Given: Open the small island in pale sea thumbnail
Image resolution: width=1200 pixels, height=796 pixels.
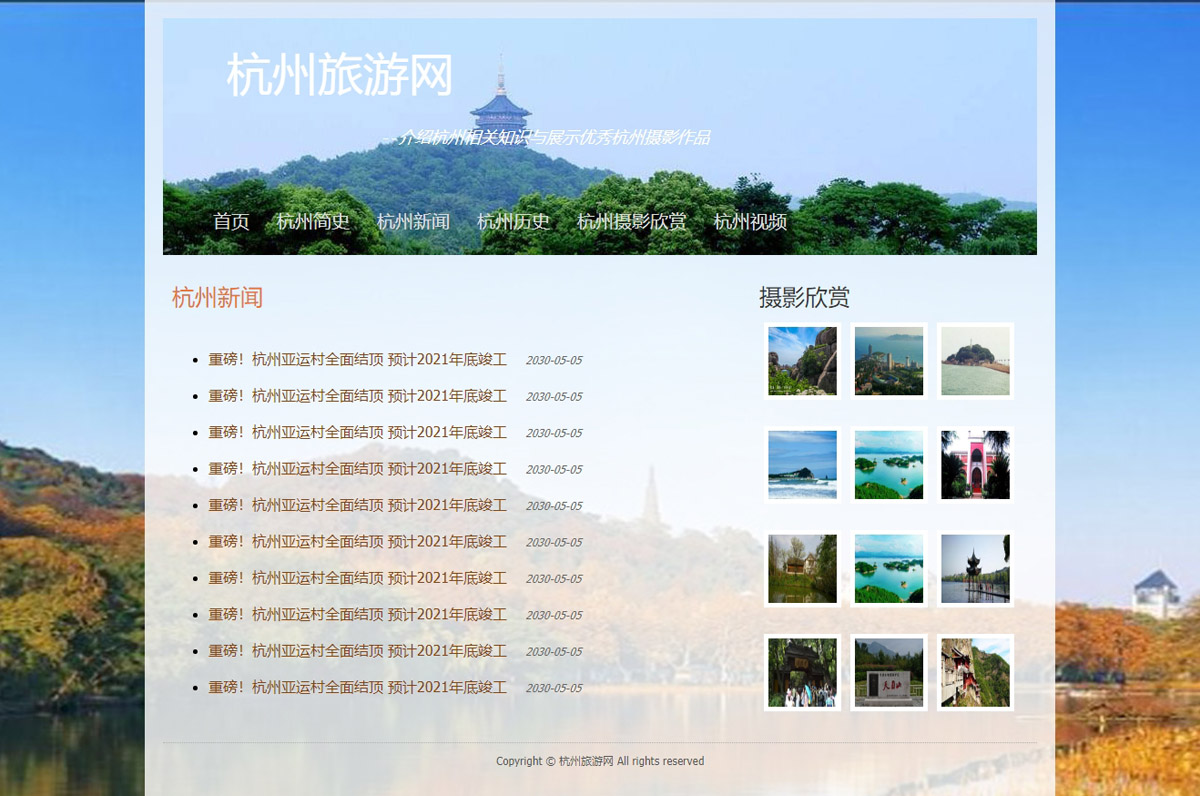Looking at the screenshot, I should (x=975, y=361).
